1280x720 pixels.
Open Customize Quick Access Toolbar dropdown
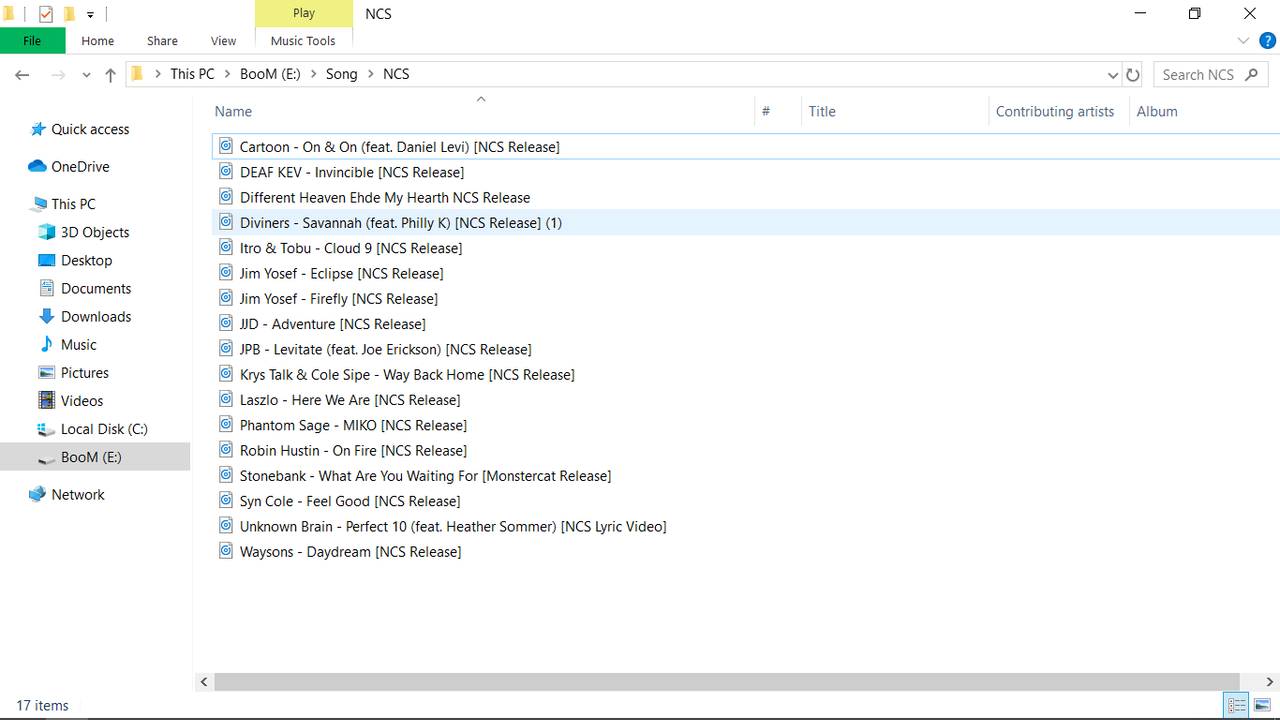[x=90, y=15]
